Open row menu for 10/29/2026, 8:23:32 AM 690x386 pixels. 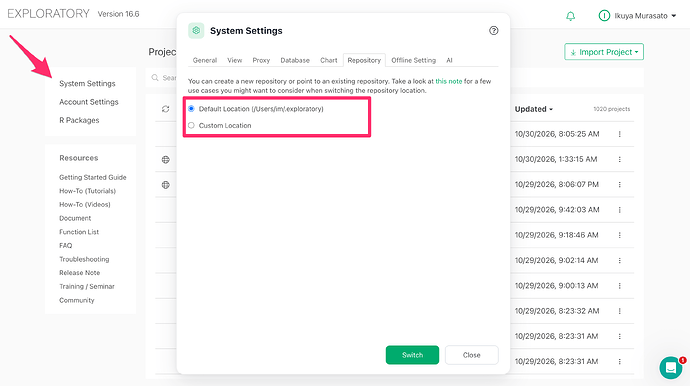619,311
